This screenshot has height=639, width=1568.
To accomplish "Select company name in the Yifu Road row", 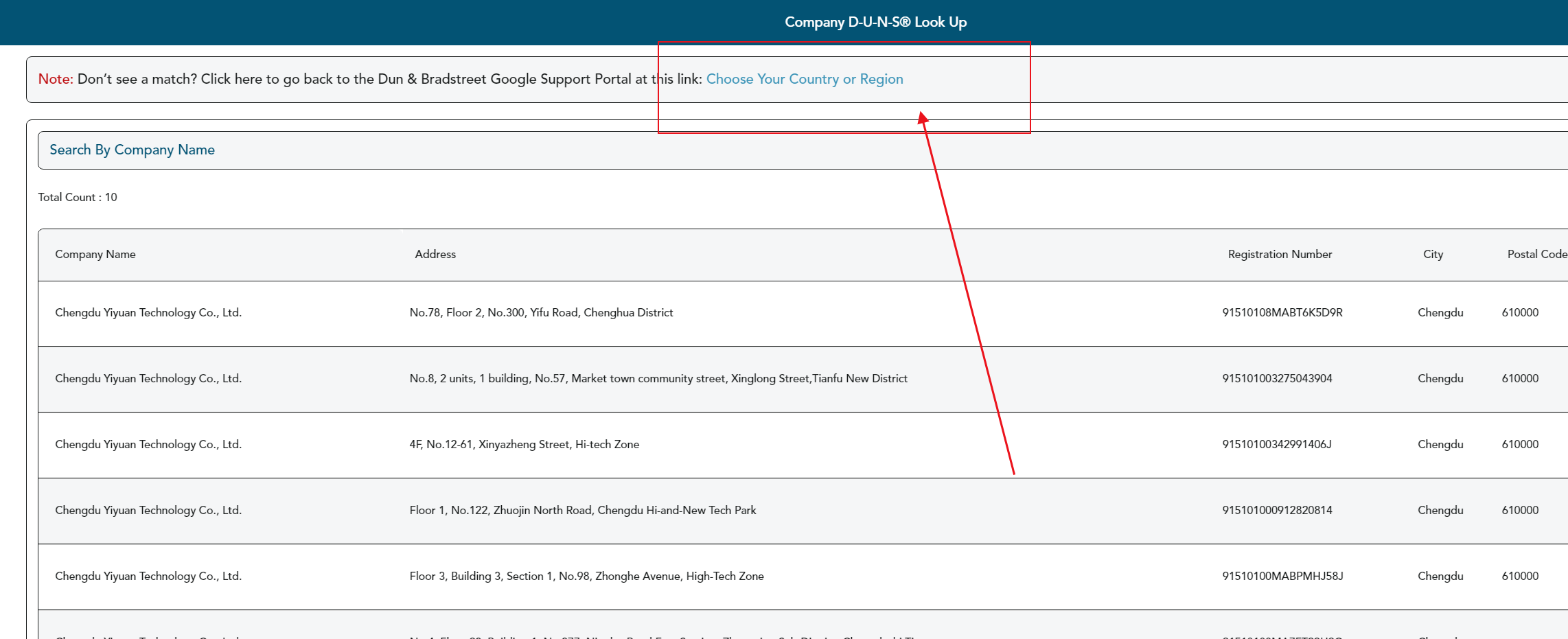I will click(x=148, y=312).
